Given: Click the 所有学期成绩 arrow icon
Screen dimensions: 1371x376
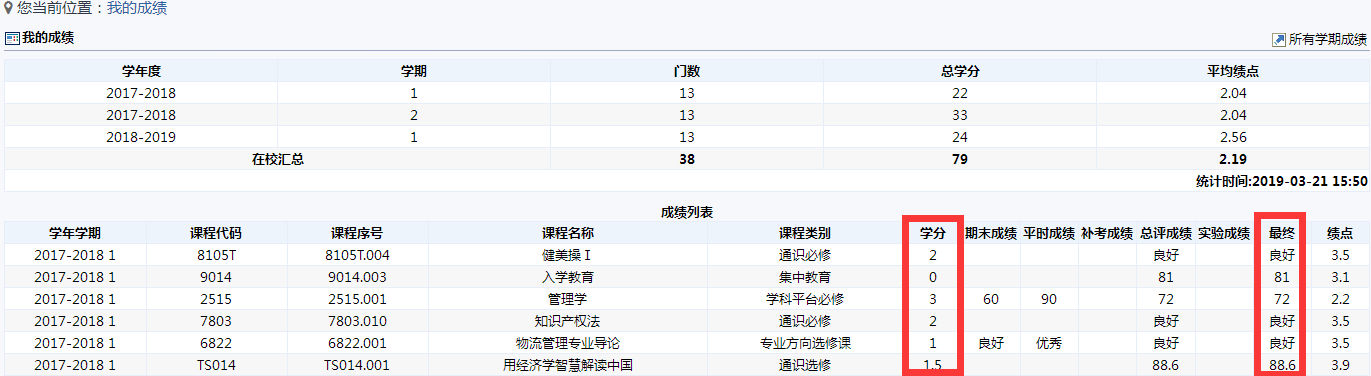Looking at the screenshot, I should point(1278,40).
